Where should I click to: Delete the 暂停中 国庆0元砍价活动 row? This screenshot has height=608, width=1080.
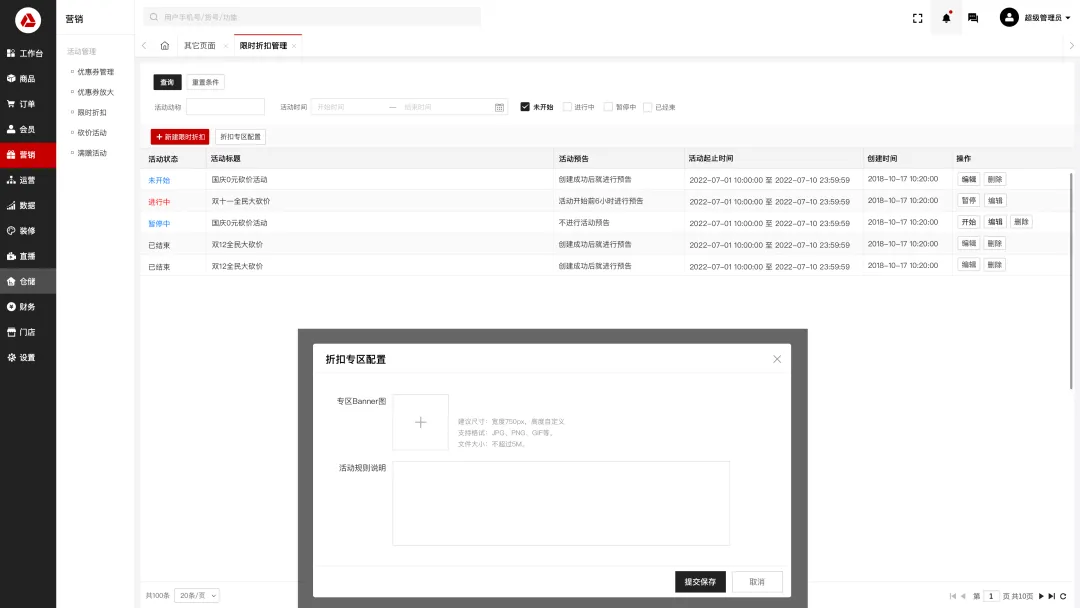pos(1021,222)
